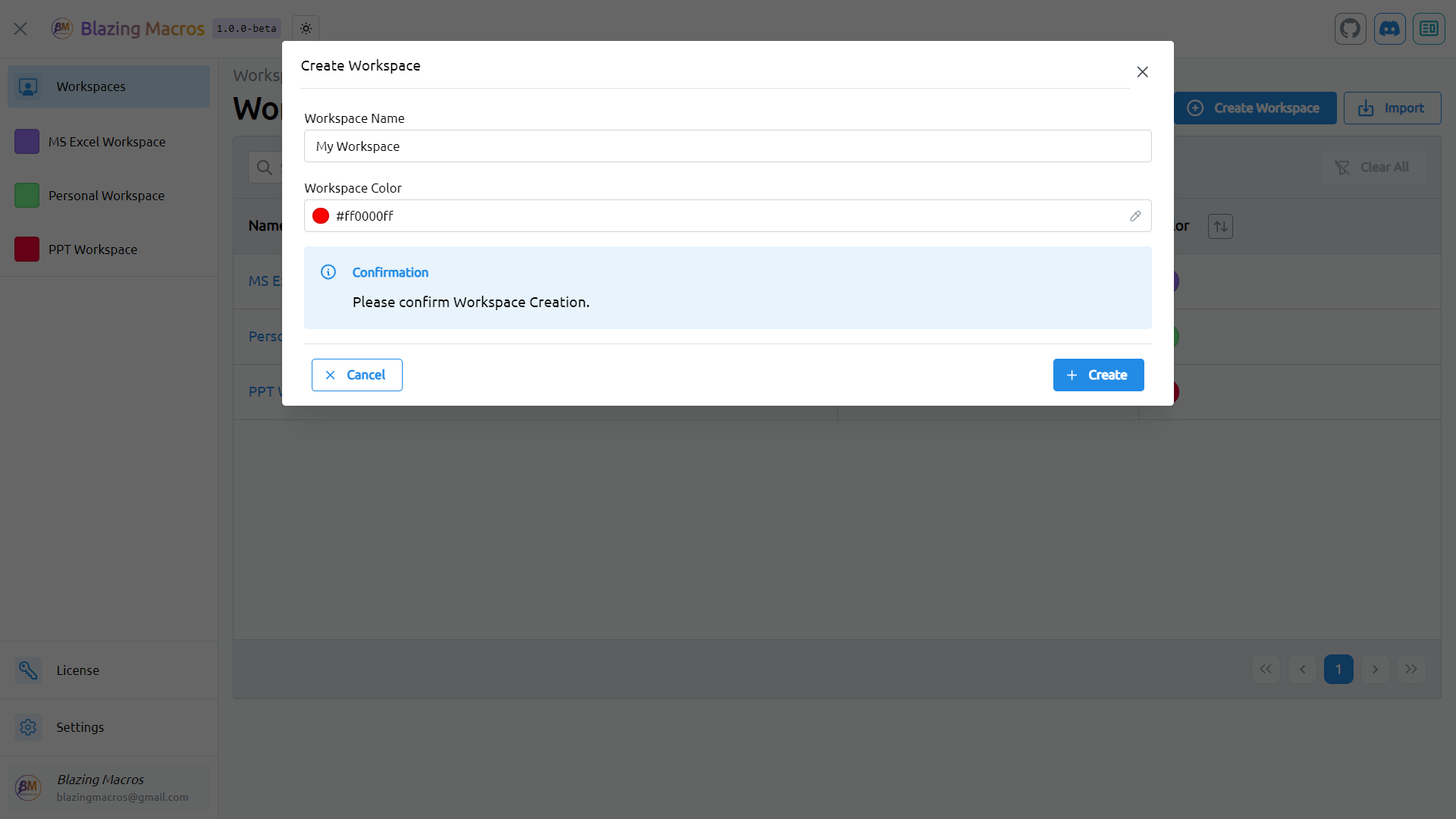Click purple MS Excel Workspace swatch

pos(27,142)
